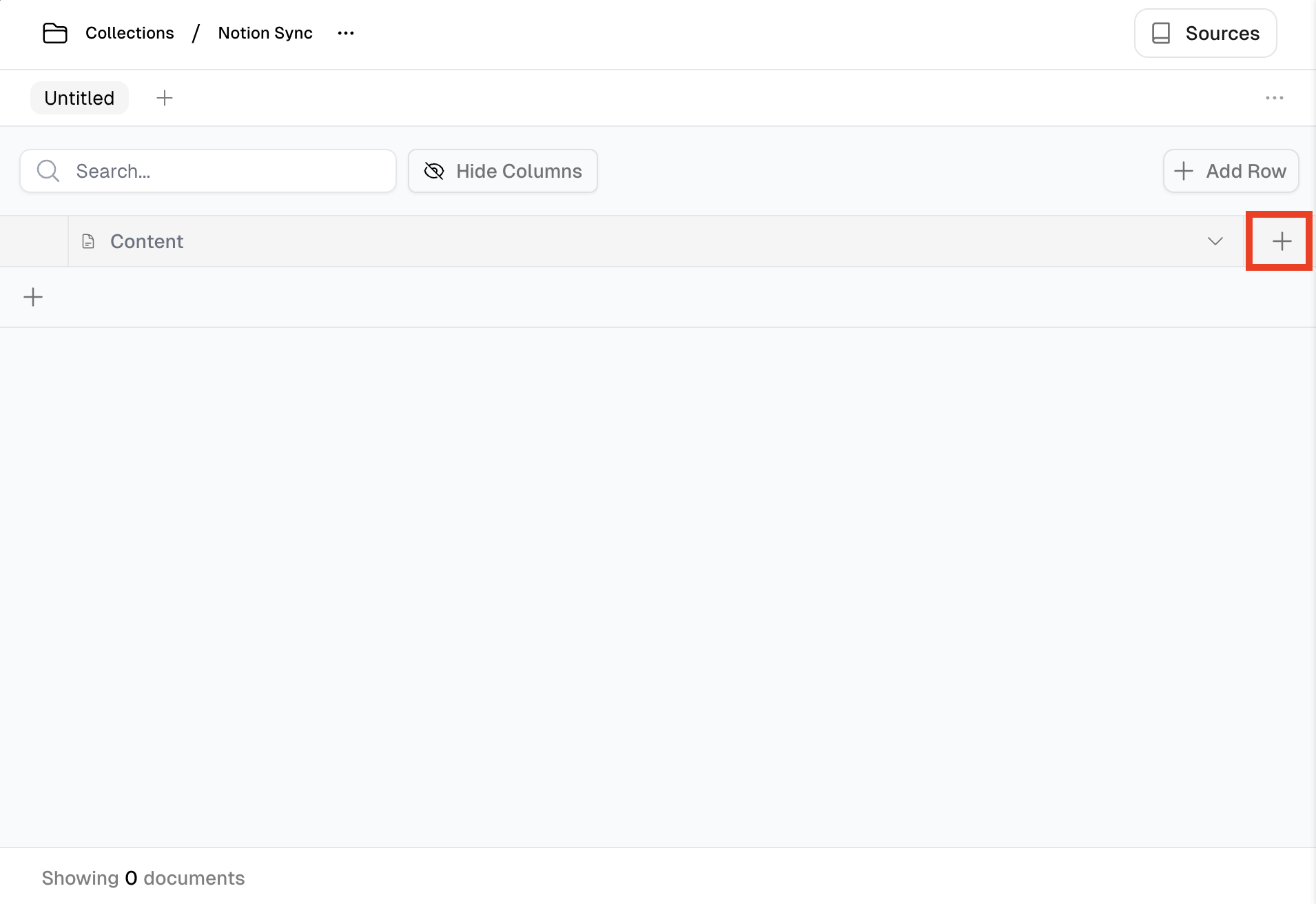This screenshot has height=904, width=1316.
Task: Go to the Collections breadcrumb
Action: (130, 33)
